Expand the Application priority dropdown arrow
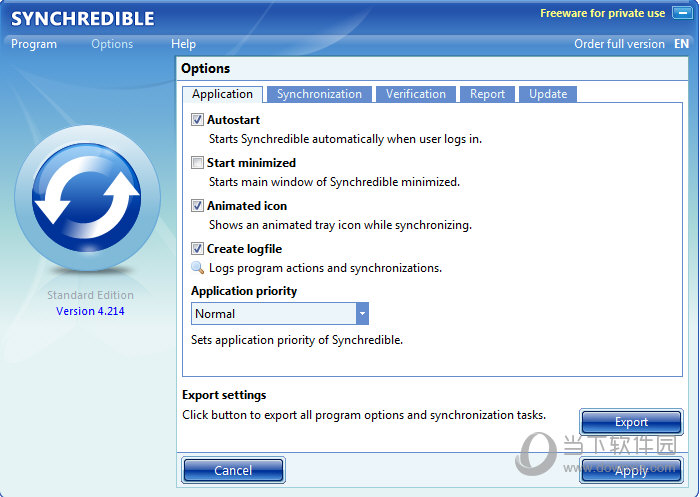 362,314
